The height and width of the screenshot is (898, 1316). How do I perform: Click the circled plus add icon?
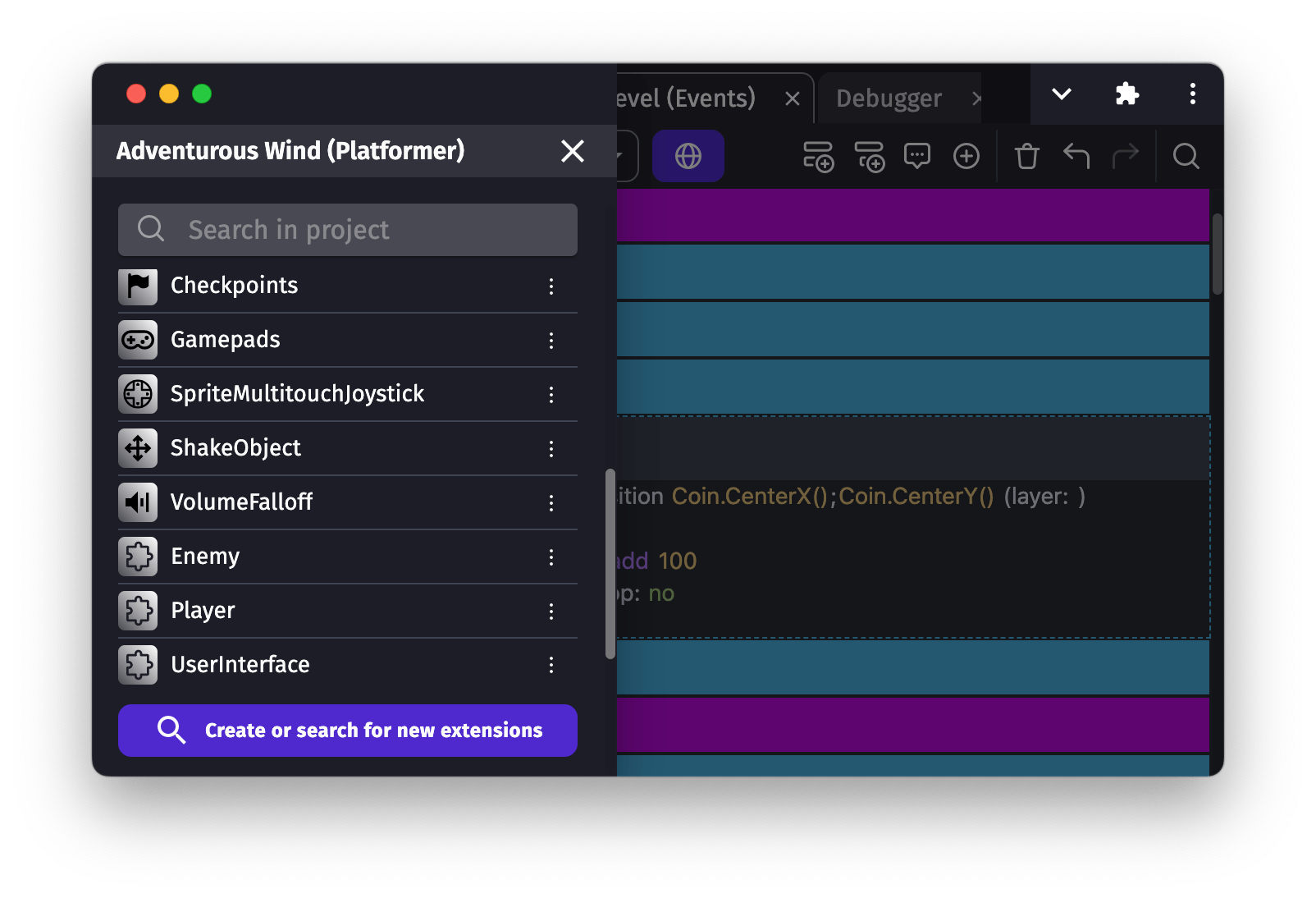click(966, 156)
